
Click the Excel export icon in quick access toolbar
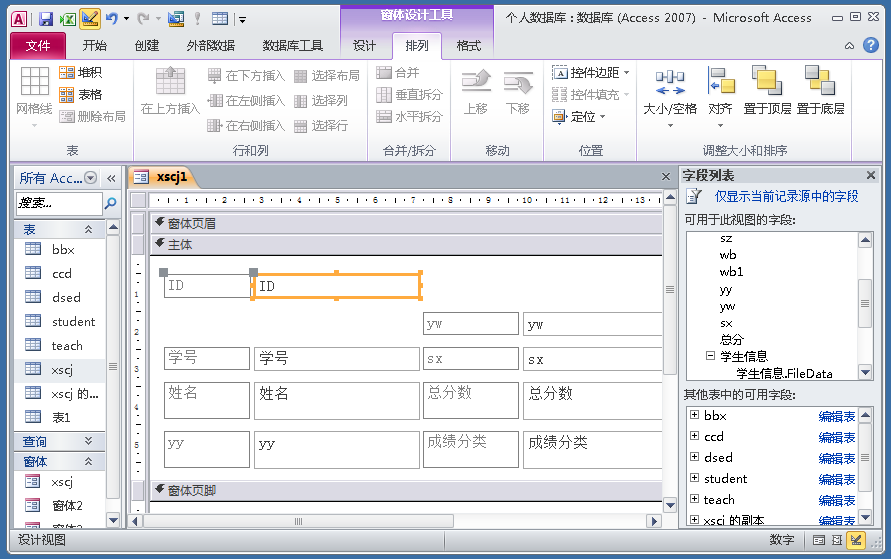[68, 19]
